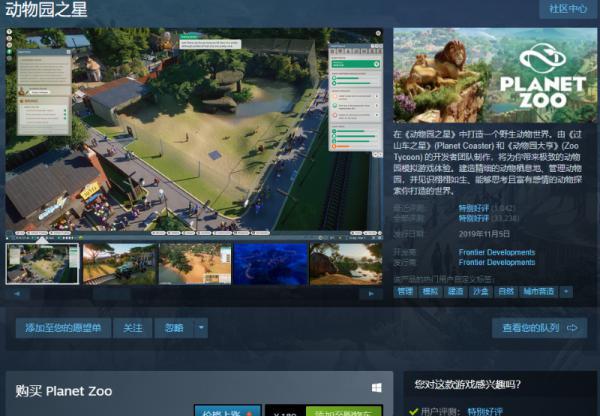
Task: Select the second thumbnail with the safari jeep
Action: pyautogui.click(x=120, y=264)
